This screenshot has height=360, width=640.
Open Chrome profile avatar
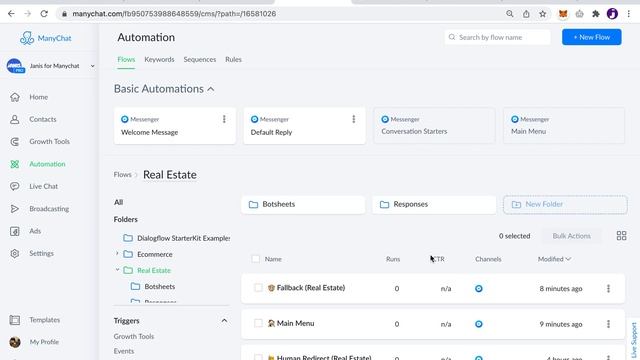tap(612, 14)
